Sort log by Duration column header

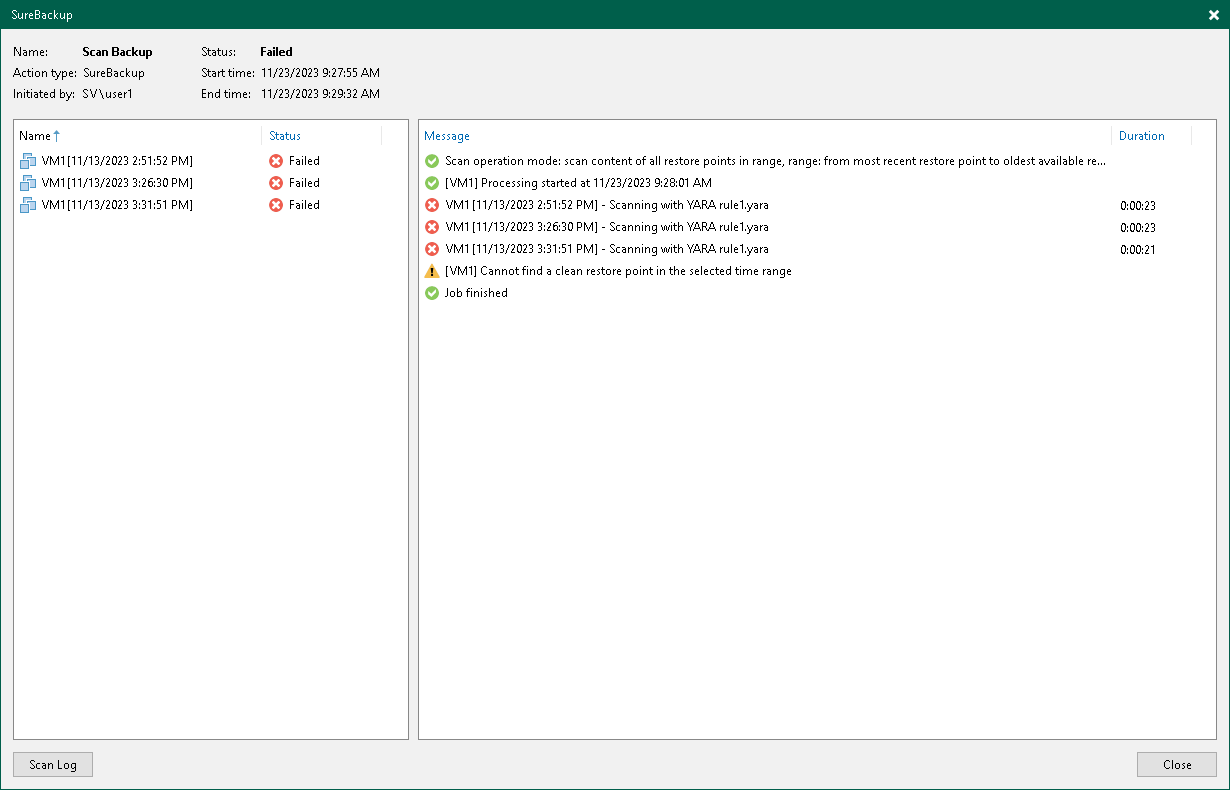1141,136
